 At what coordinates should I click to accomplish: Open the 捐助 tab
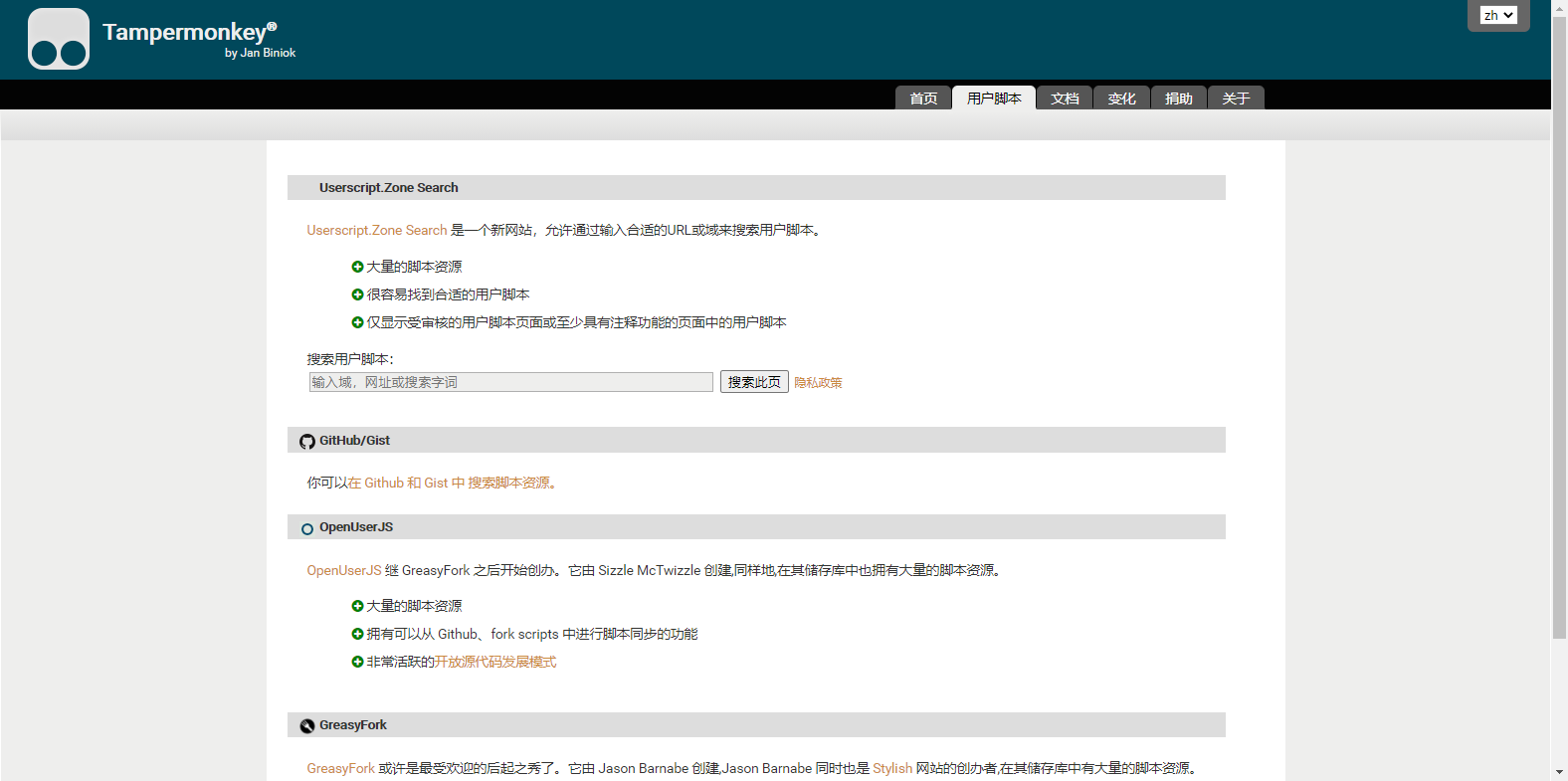[1179, 98]
